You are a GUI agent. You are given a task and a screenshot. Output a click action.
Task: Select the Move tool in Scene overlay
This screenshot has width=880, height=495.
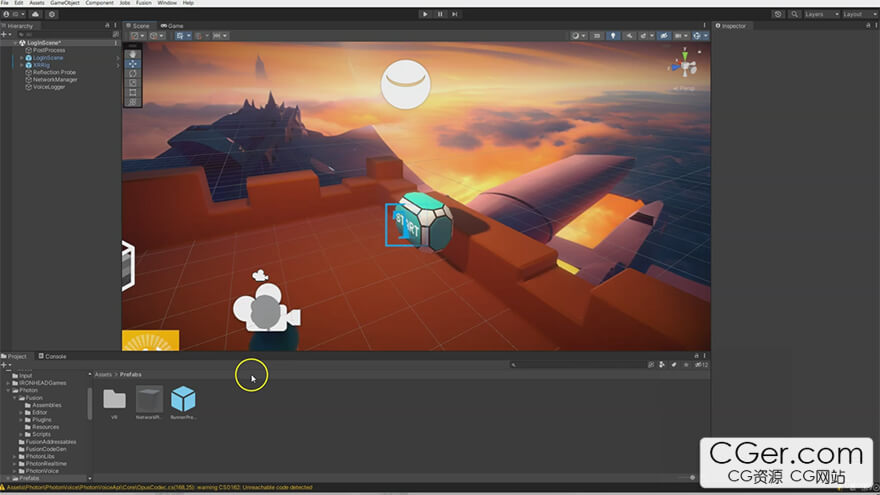click(133, 64)
